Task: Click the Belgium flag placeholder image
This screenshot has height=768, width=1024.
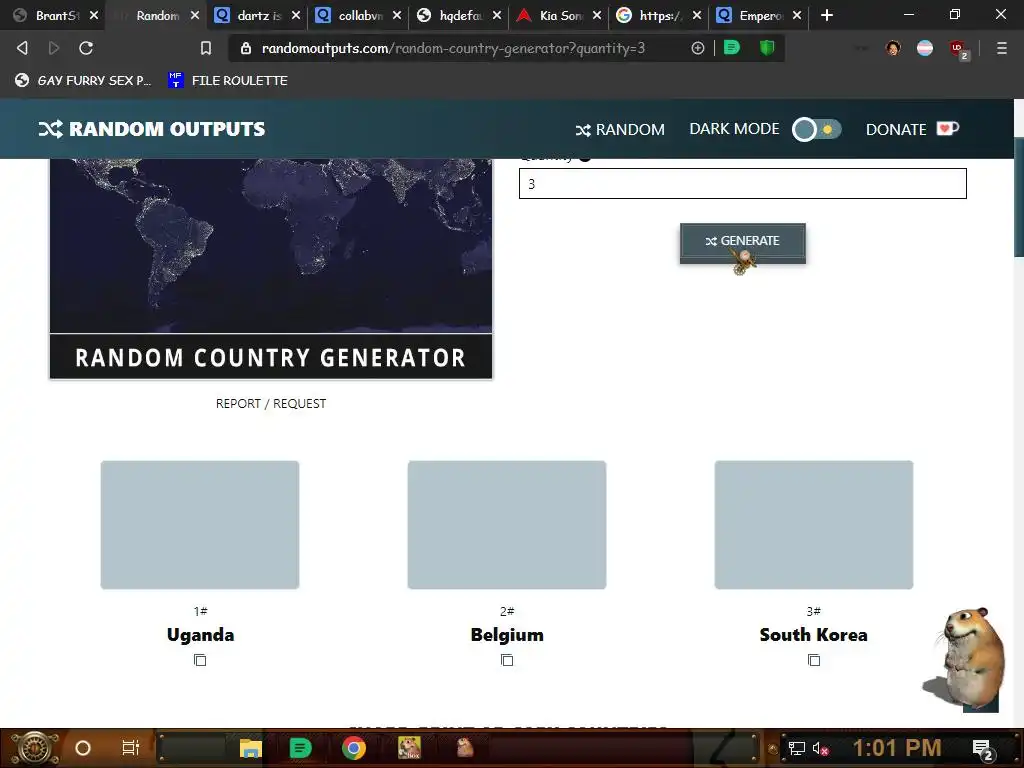Action: tap(507, 525)
